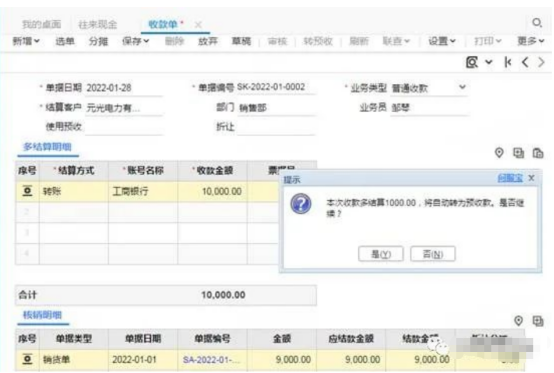
Task: Click the 转账 cell in settlement table
Action: point(74,191)
